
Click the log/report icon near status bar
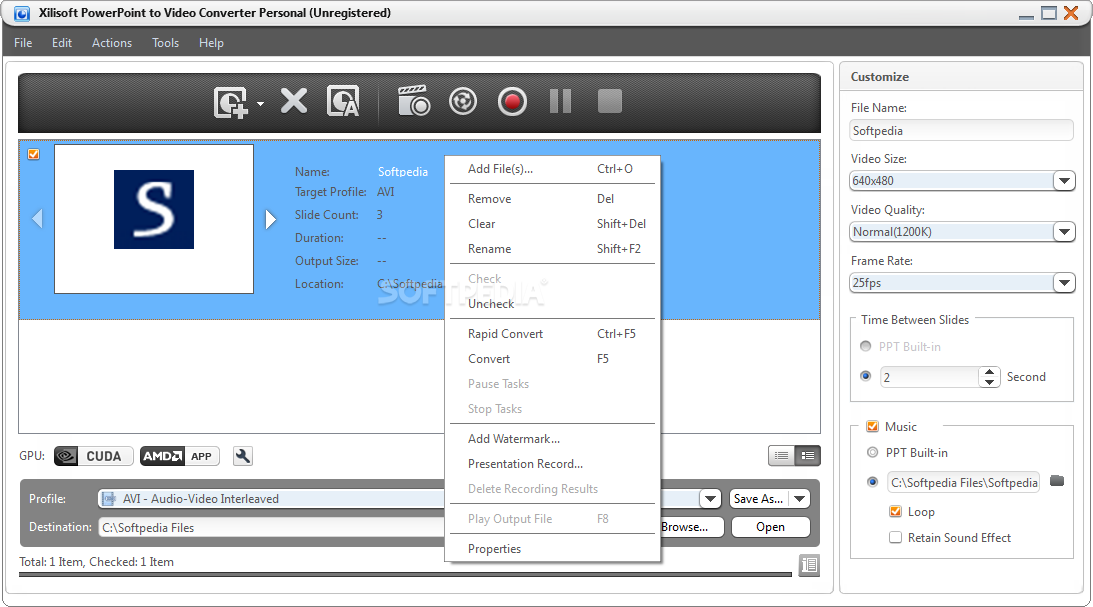tap(809, 564)
